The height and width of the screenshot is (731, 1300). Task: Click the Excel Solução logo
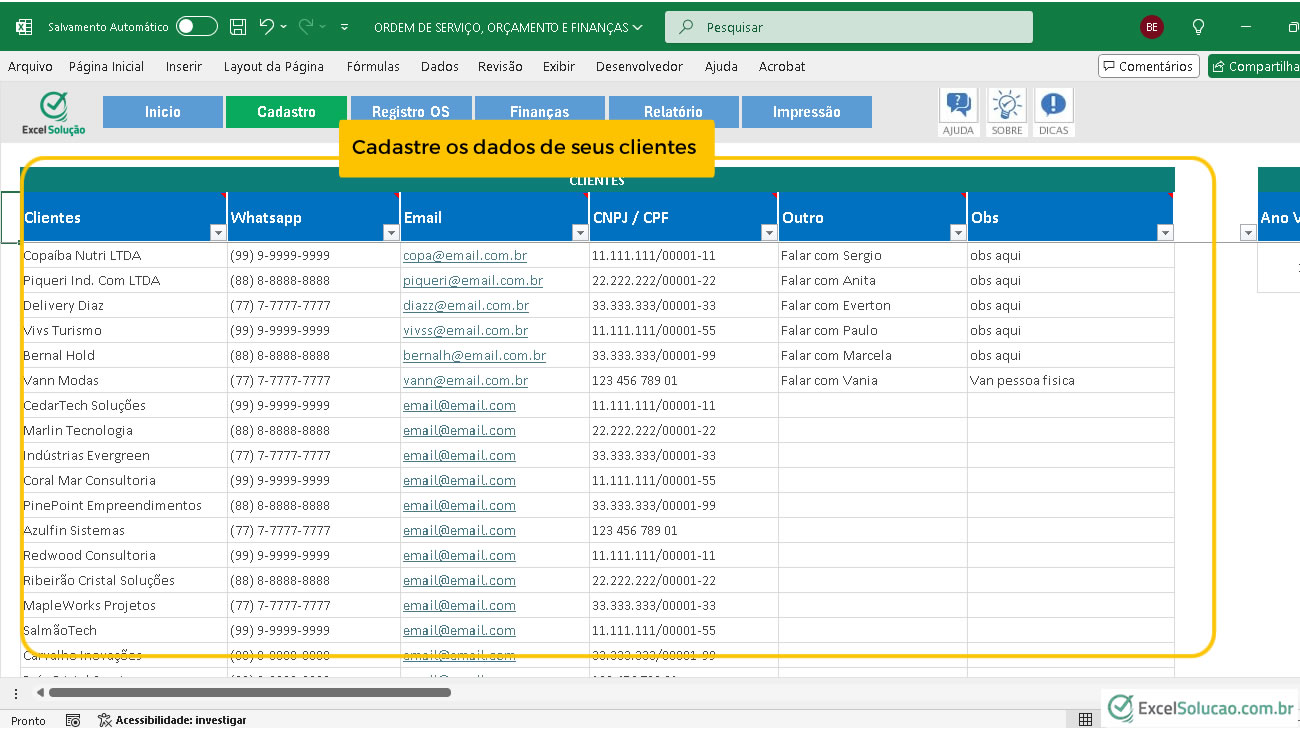pyautogui.click(x=54, y=113)
